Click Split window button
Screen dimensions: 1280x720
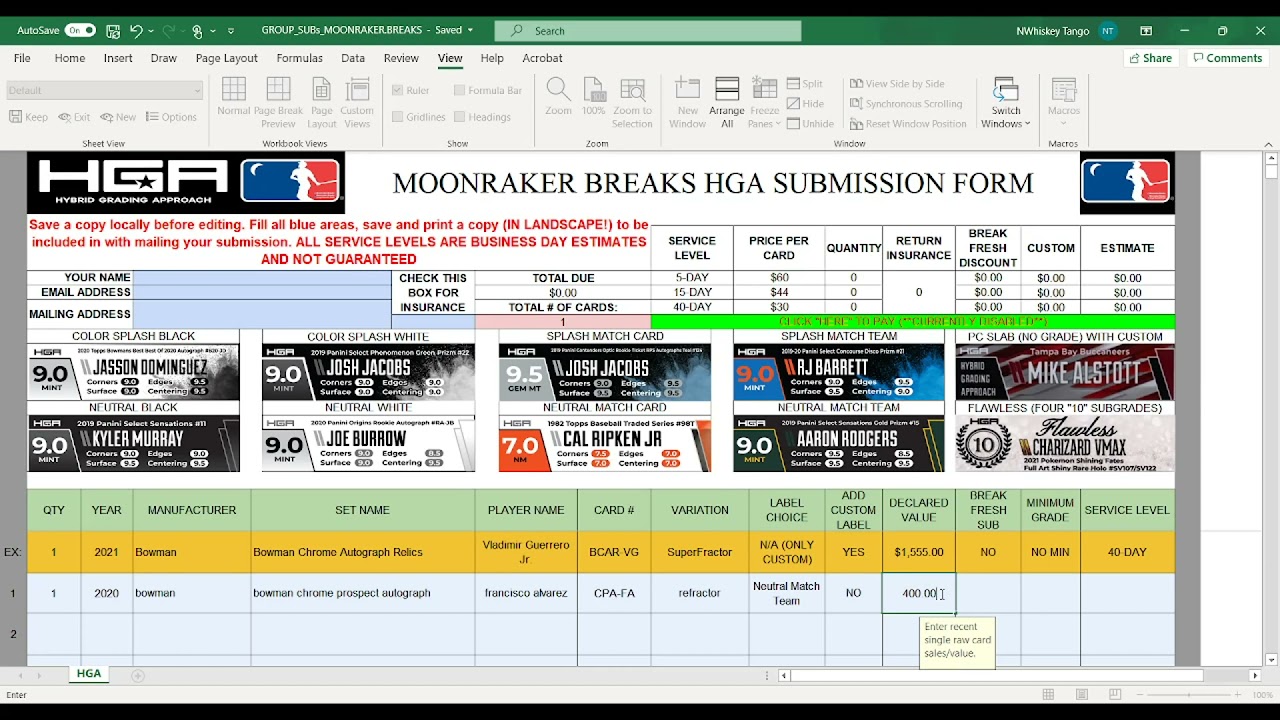[805, 84]
